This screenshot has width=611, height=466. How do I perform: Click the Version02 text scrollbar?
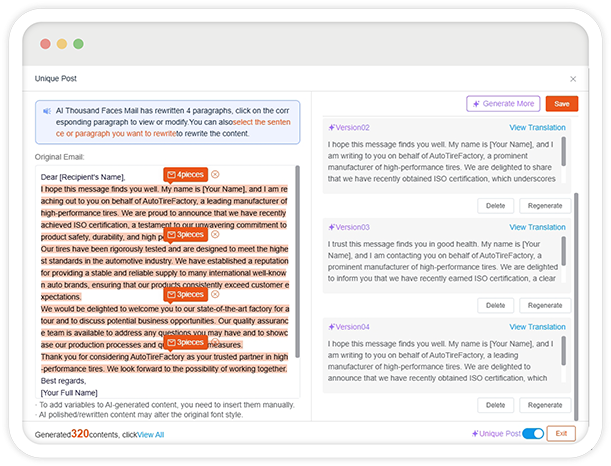[x=563, y=151]
